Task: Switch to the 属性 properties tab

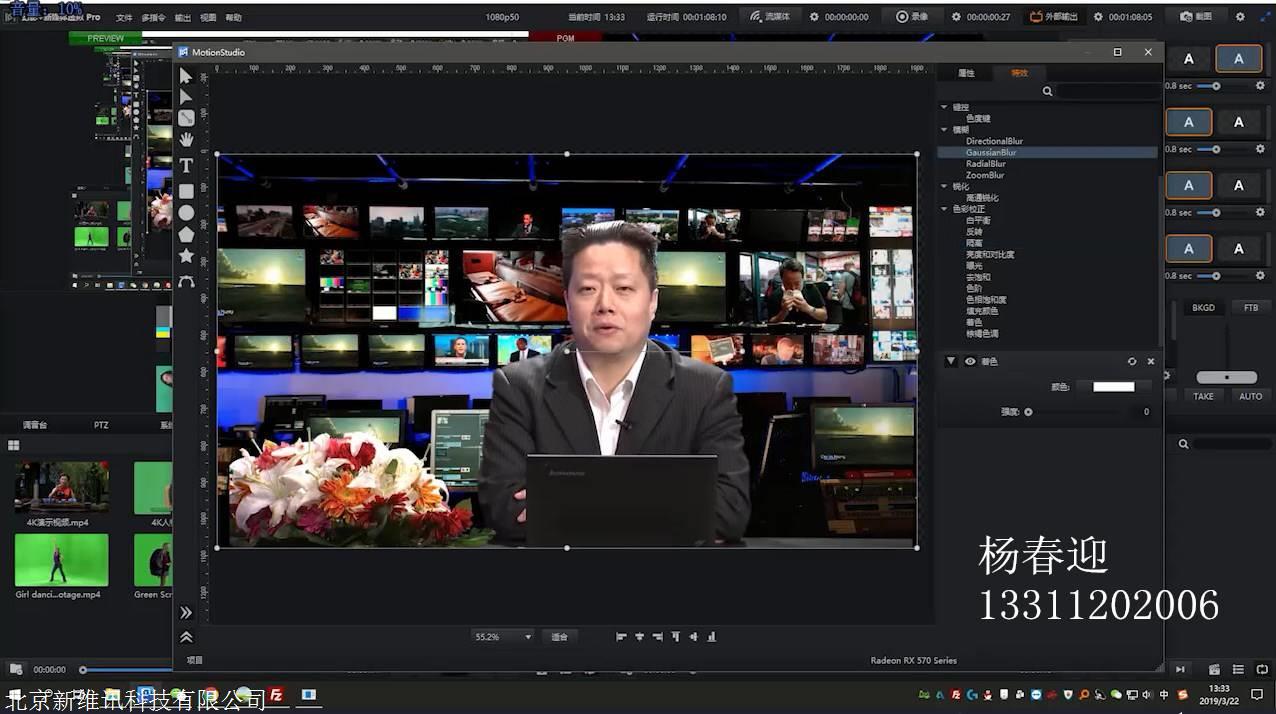Action: tap(966, 73)
